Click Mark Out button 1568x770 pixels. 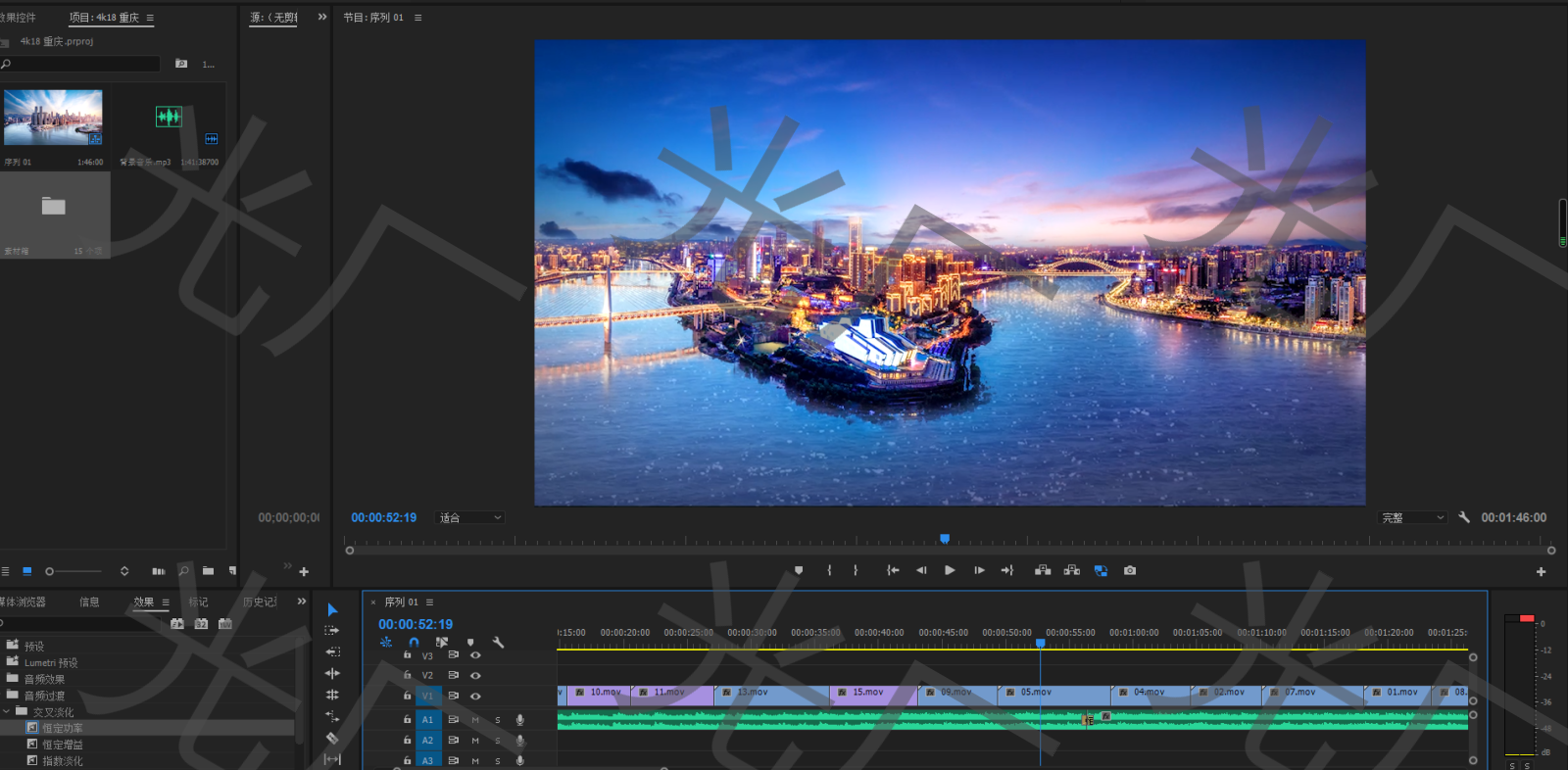click(x=856, y=570)
